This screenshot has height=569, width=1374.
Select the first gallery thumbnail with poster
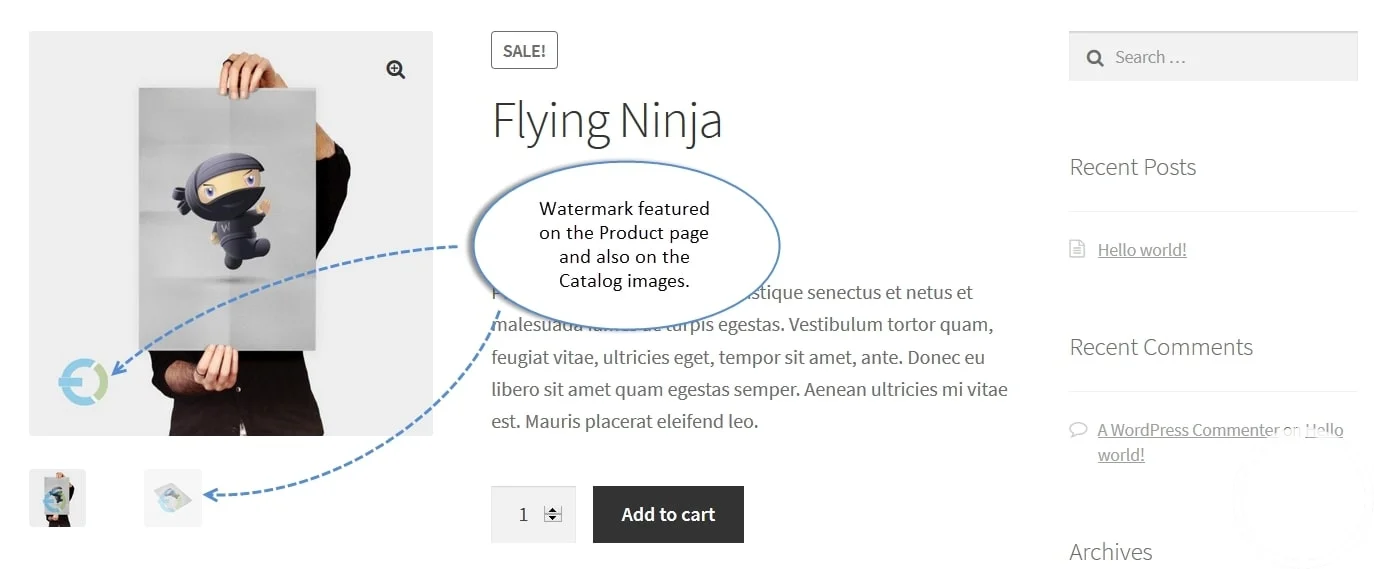(x=57, y=497)
